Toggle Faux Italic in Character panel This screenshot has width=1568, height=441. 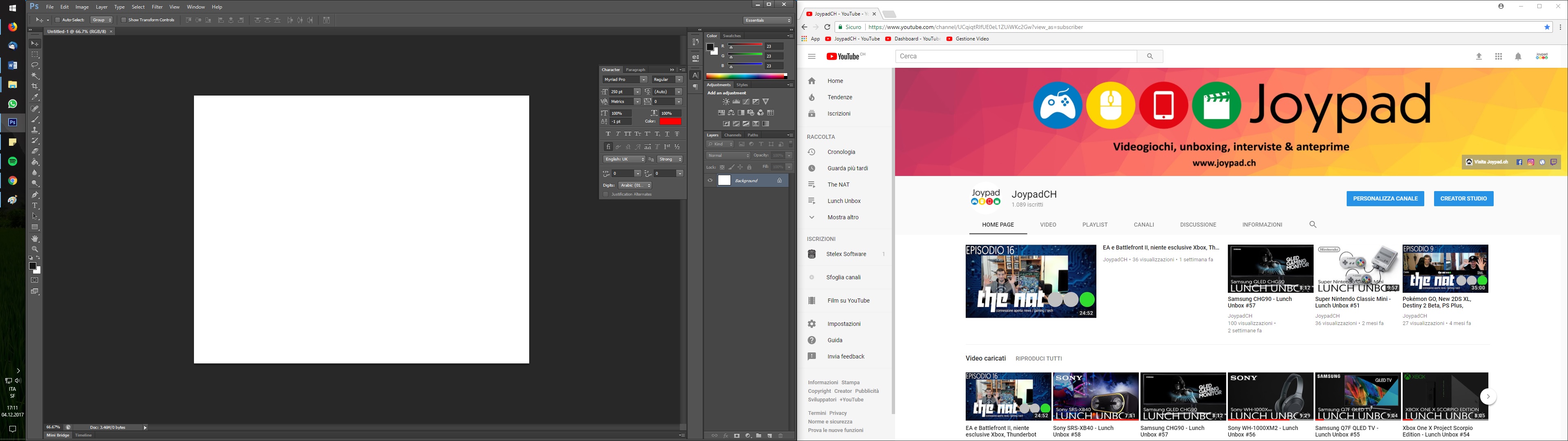618,134
